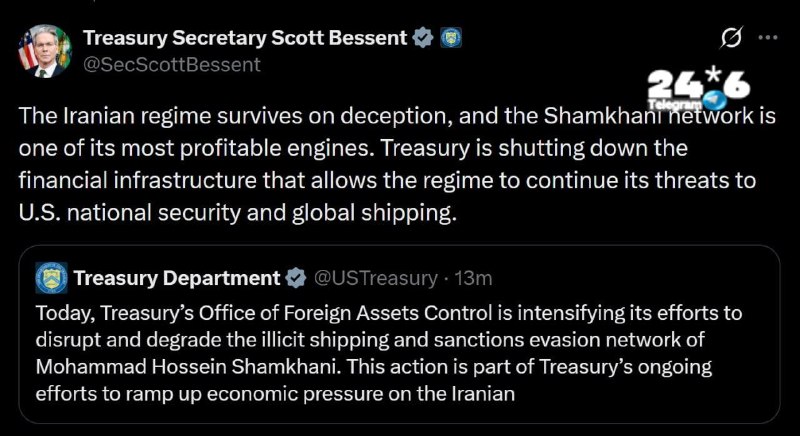Click the quoted post's last line 'efforts to ramp up'
Viewport: 800px width, 436px height.
pos(275,394)
